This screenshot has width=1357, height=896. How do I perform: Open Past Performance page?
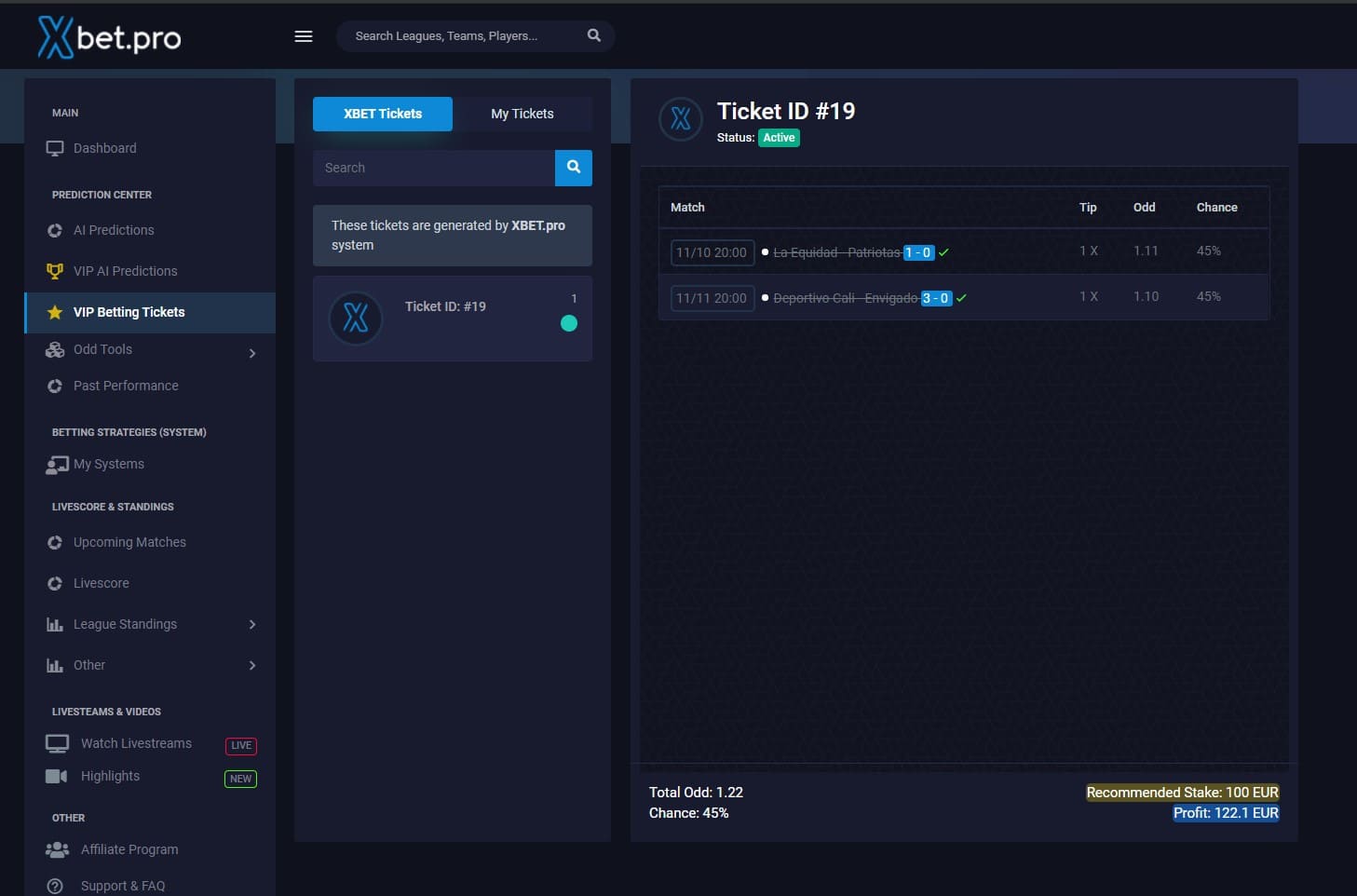[126, 386]
